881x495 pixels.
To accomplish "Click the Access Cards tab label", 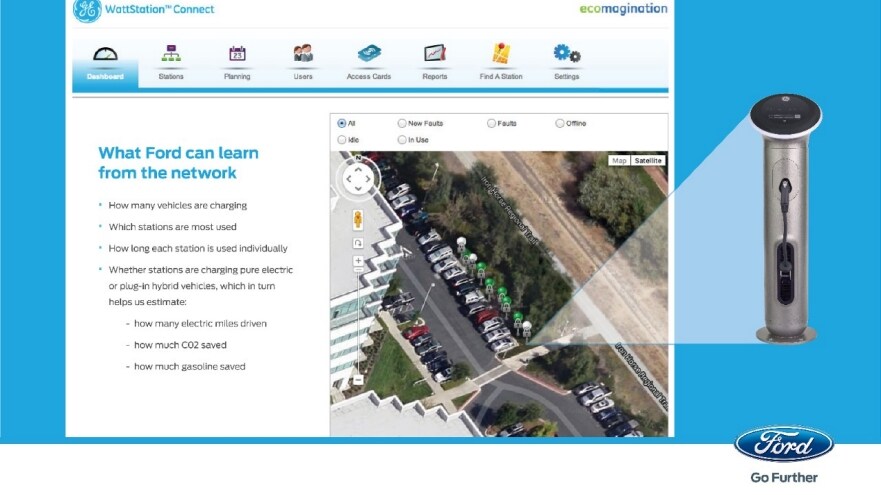I will pos(369,76).
